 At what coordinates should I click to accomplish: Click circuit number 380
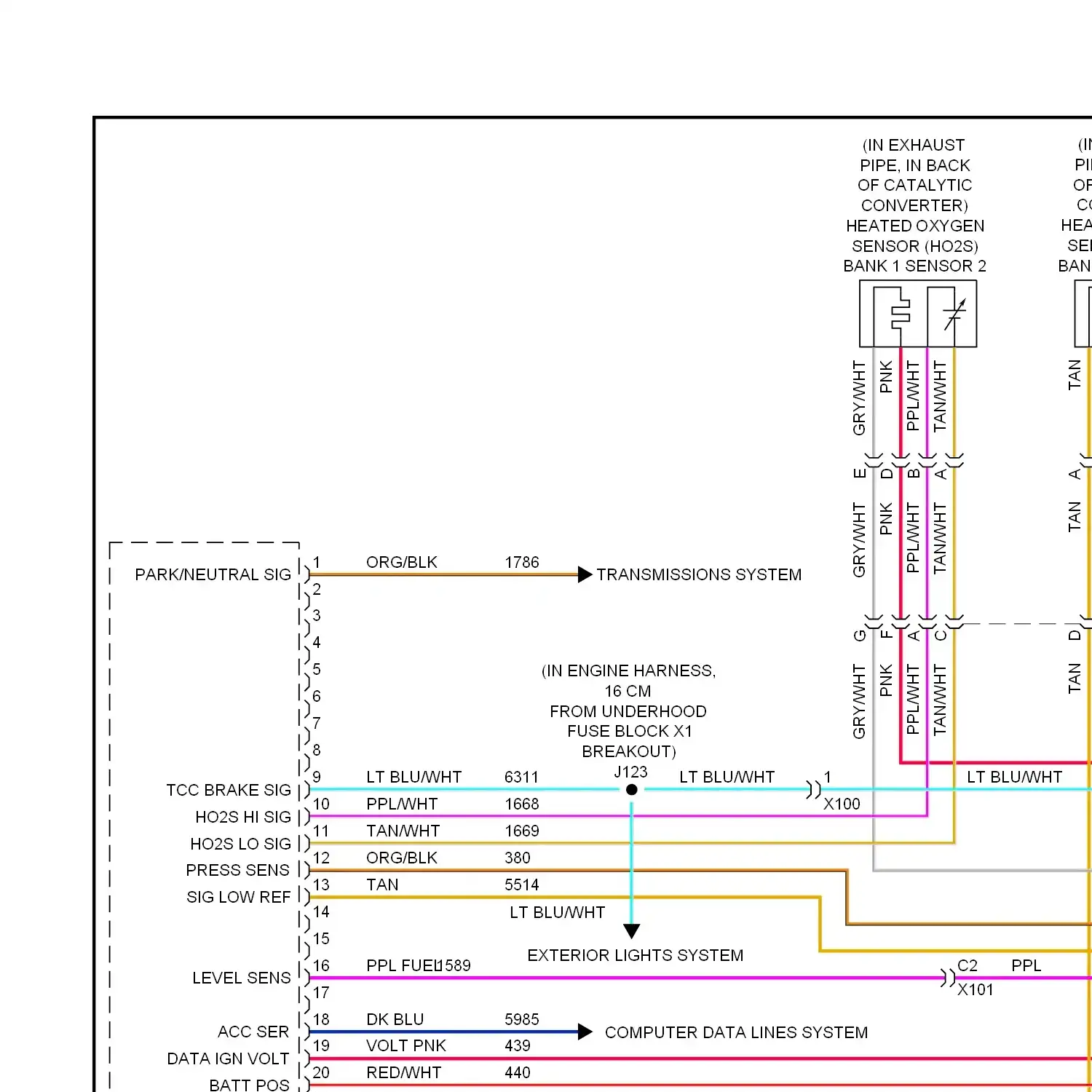(x=518, y=858)
